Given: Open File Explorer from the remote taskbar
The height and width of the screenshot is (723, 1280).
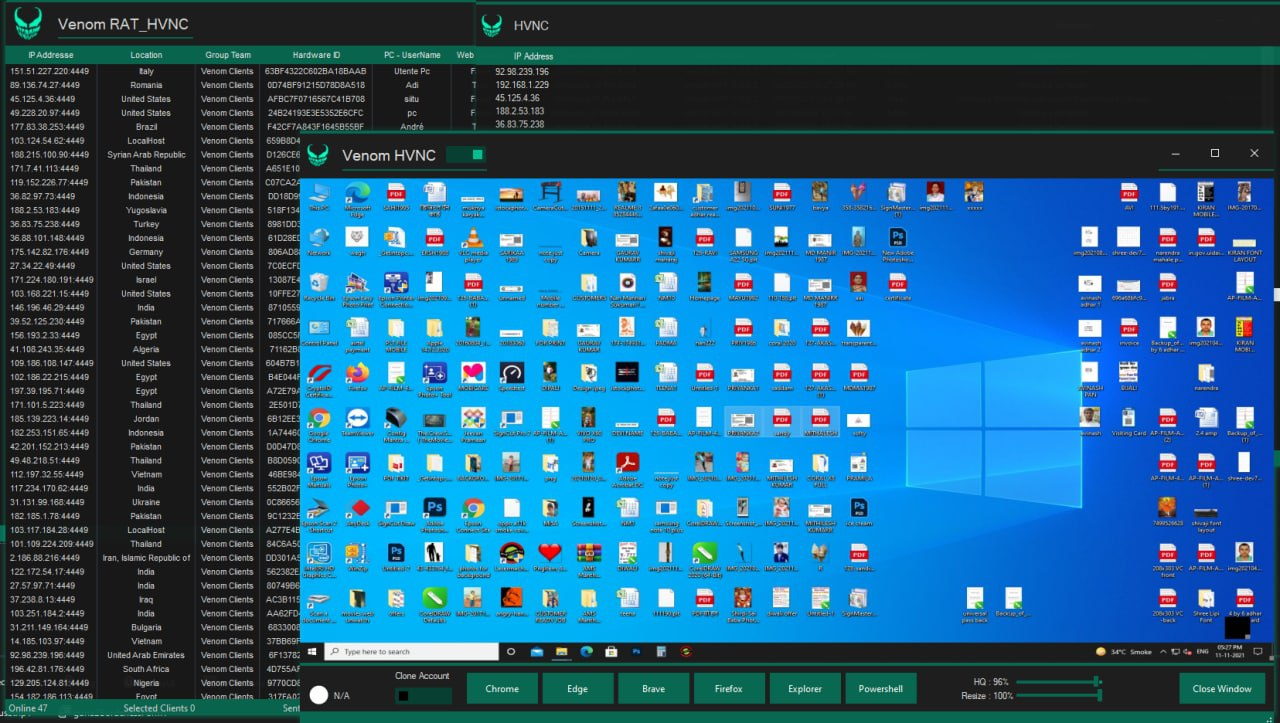Looking at the screenshot, I should coord(562,651).
